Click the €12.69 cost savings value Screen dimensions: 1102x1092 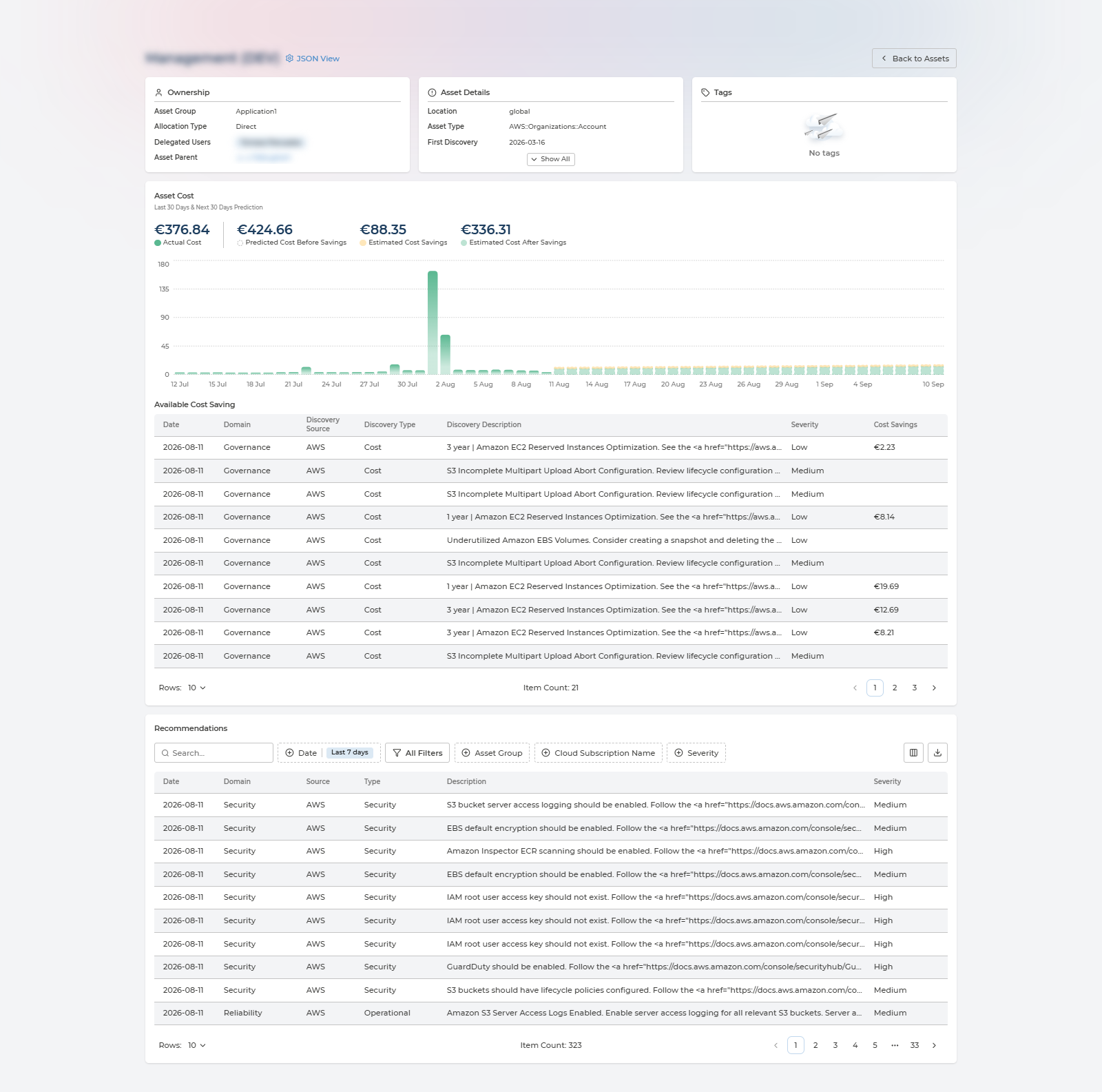(886, 610)
